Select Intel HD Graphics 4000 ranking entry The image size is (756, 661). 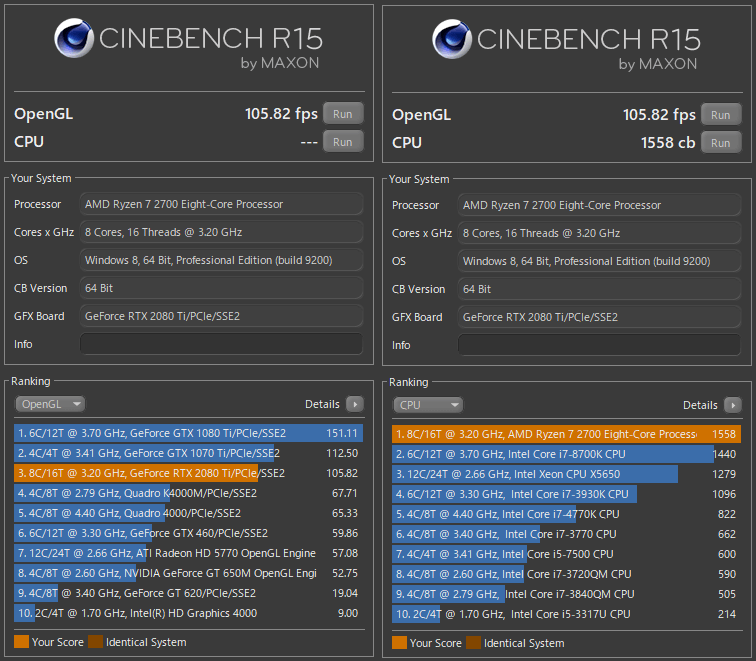(x=189, y=613)
